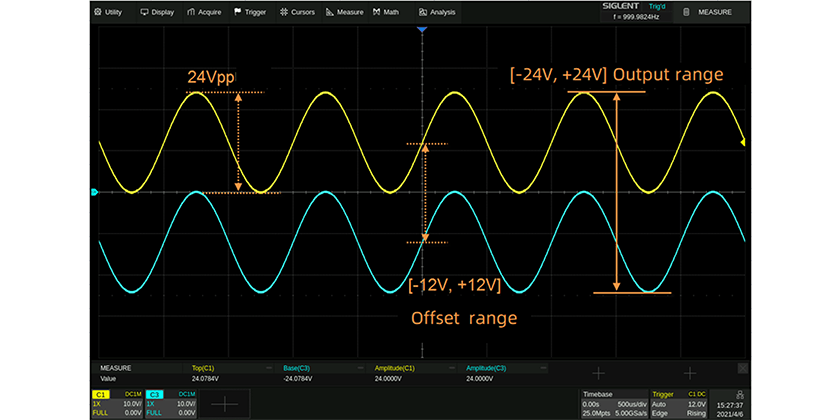This screenshot has width=840, height=420.
Task: Click the yellow trigger level arrow on right edge
Action: click(x=743, y=142)
